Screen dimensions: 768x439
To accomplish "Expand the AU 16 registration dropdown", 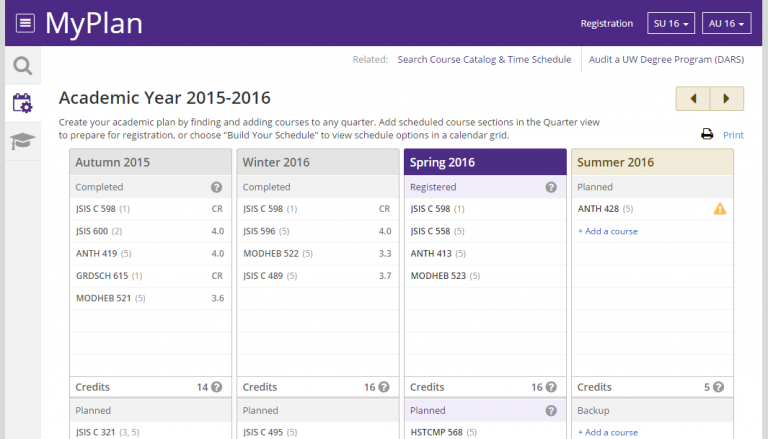I will tap(727, 23).
